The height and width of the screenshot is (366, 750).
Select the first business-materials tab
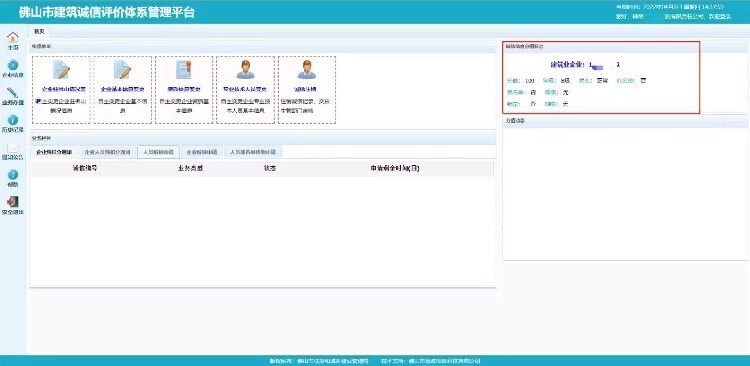click(x=54, y=152)
